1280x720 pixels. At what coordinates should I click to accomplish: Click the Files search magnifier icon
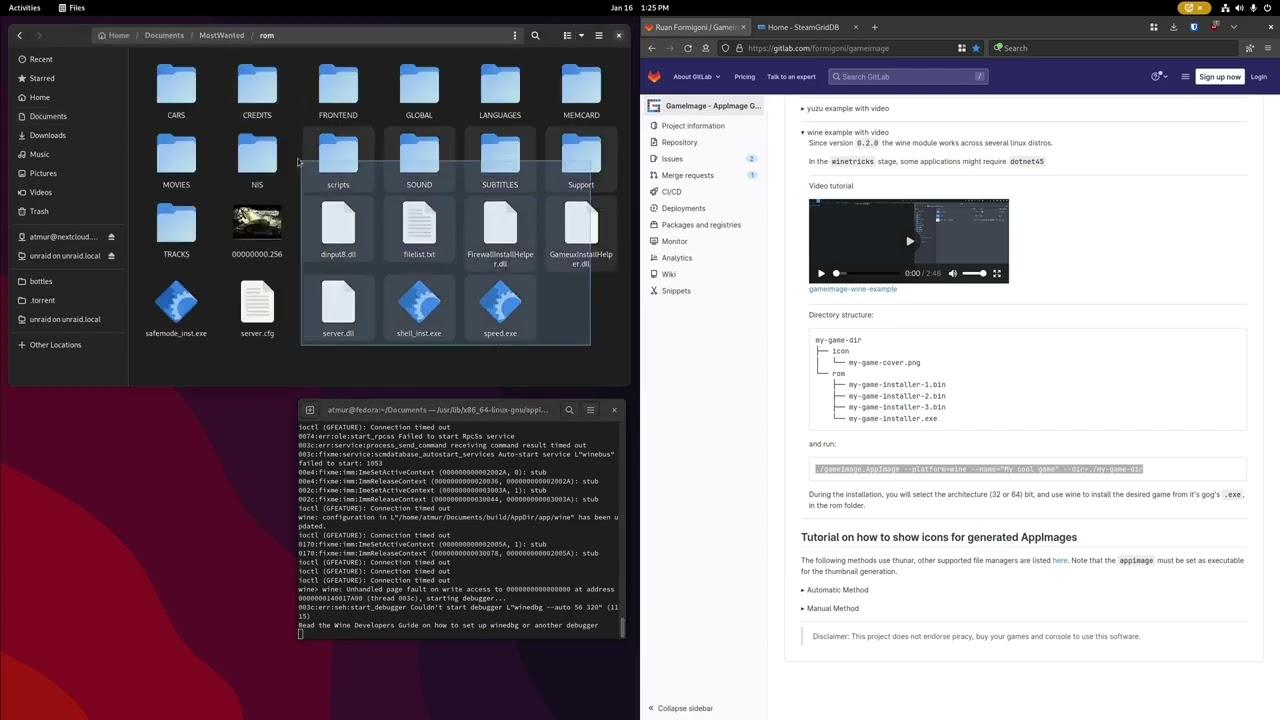(535, 35)
